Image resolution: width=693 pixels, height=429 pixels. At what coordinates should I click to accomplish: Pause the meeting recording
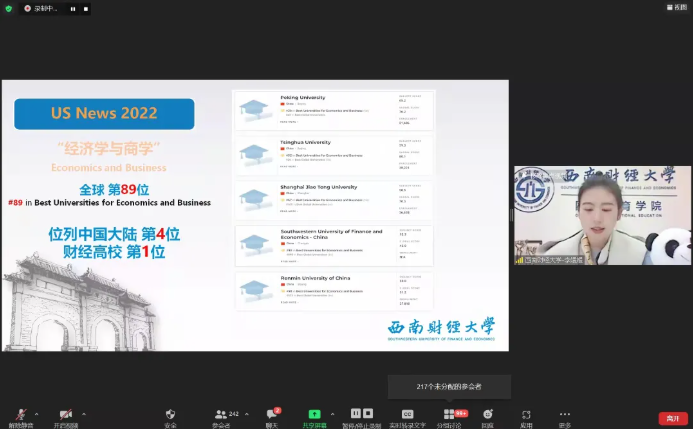click(x=73, y=8)
